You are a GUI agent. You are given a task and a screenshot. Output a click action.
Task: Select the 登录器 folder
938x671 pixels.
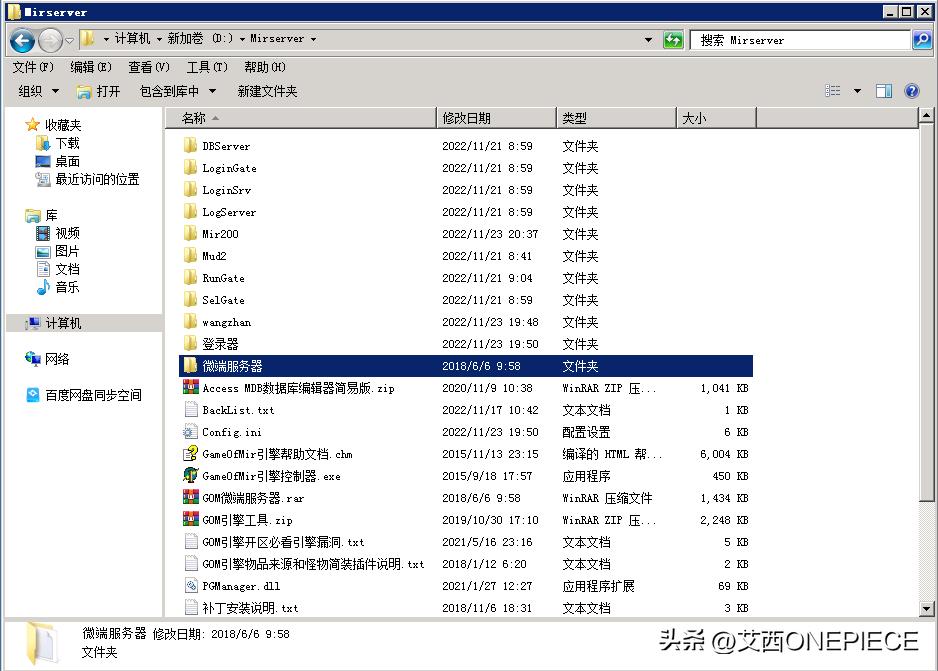tap(220, 343)
